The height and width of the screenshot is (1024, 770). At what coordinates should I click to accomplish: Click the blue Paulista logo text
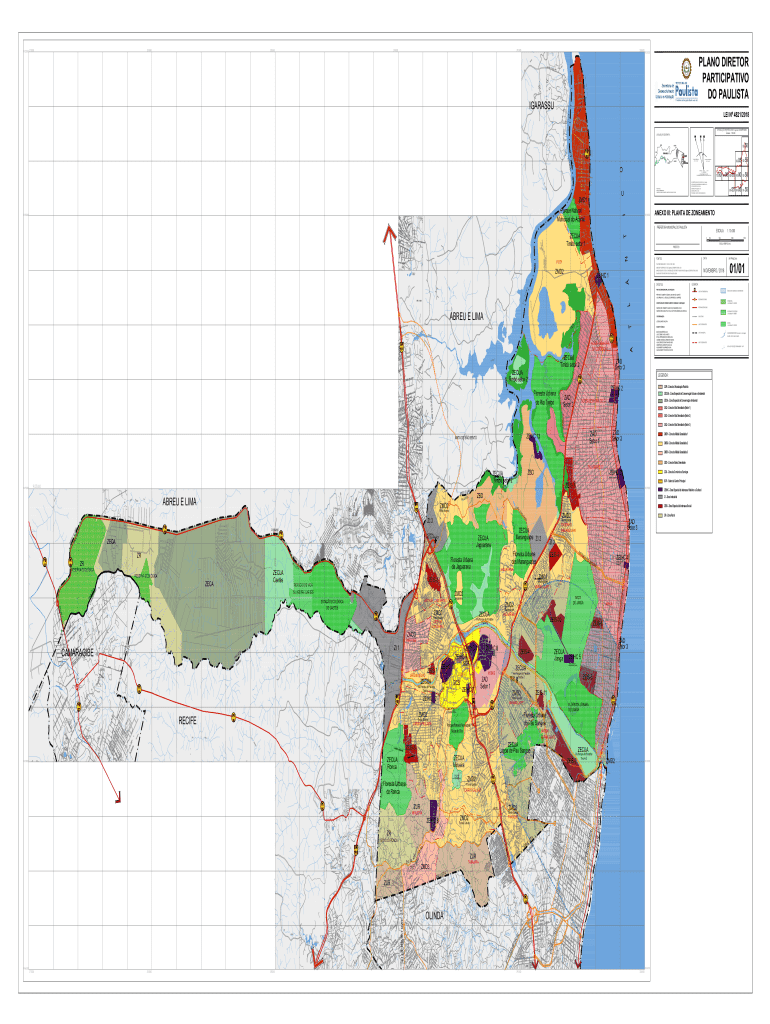[x=687, y=92]
